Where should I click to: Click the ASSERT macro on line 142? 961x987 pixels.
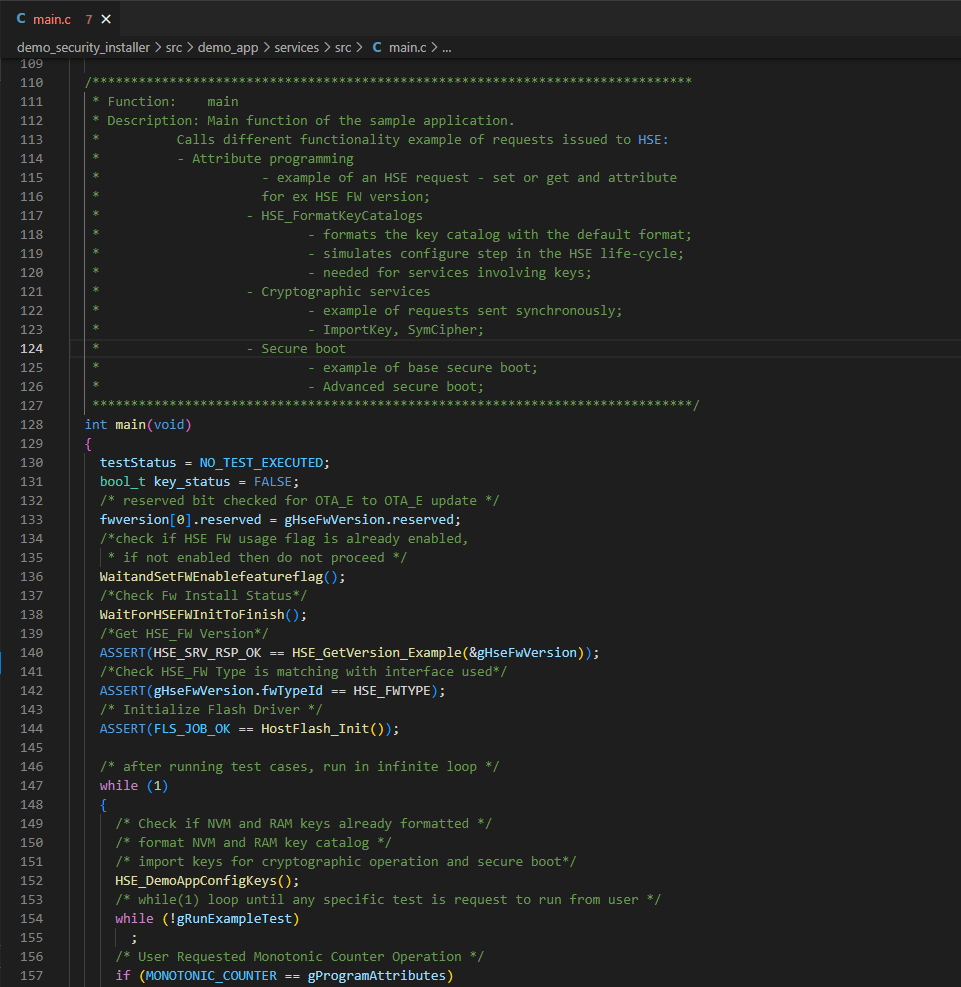(x=122, y=690)
